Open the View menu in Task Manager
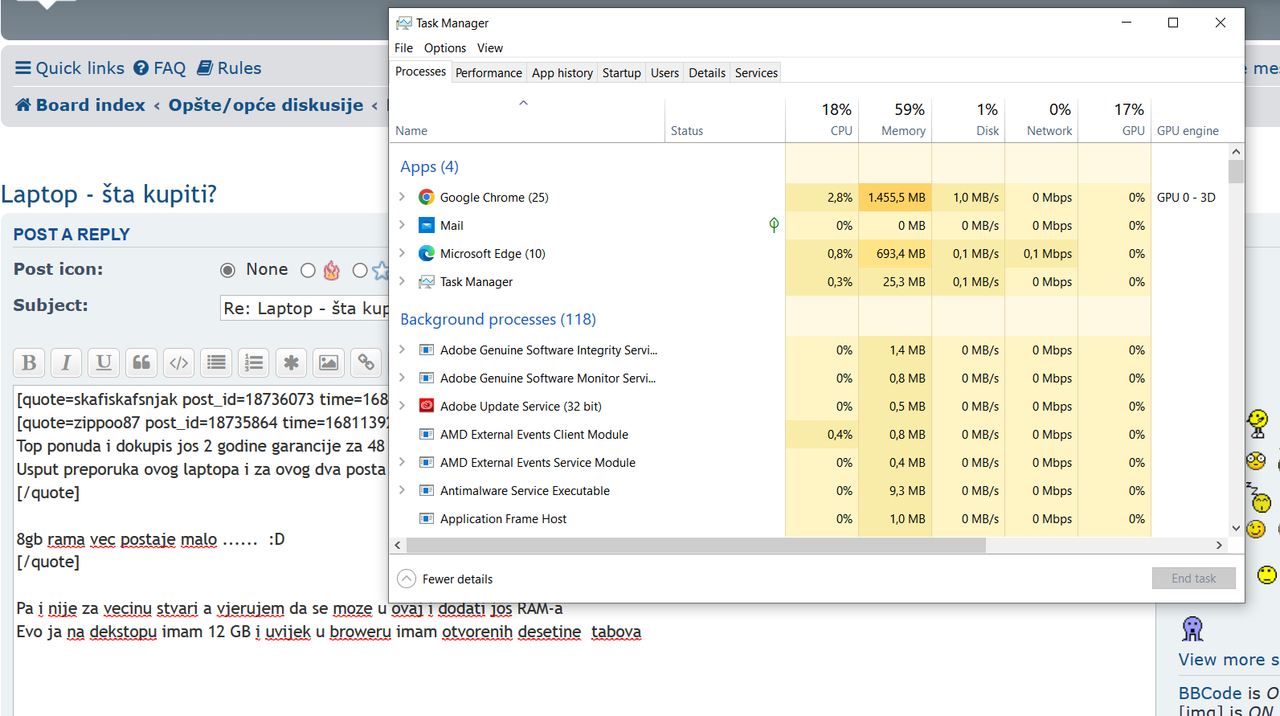This screenshot has height=716, width=1280. point(490,48)
